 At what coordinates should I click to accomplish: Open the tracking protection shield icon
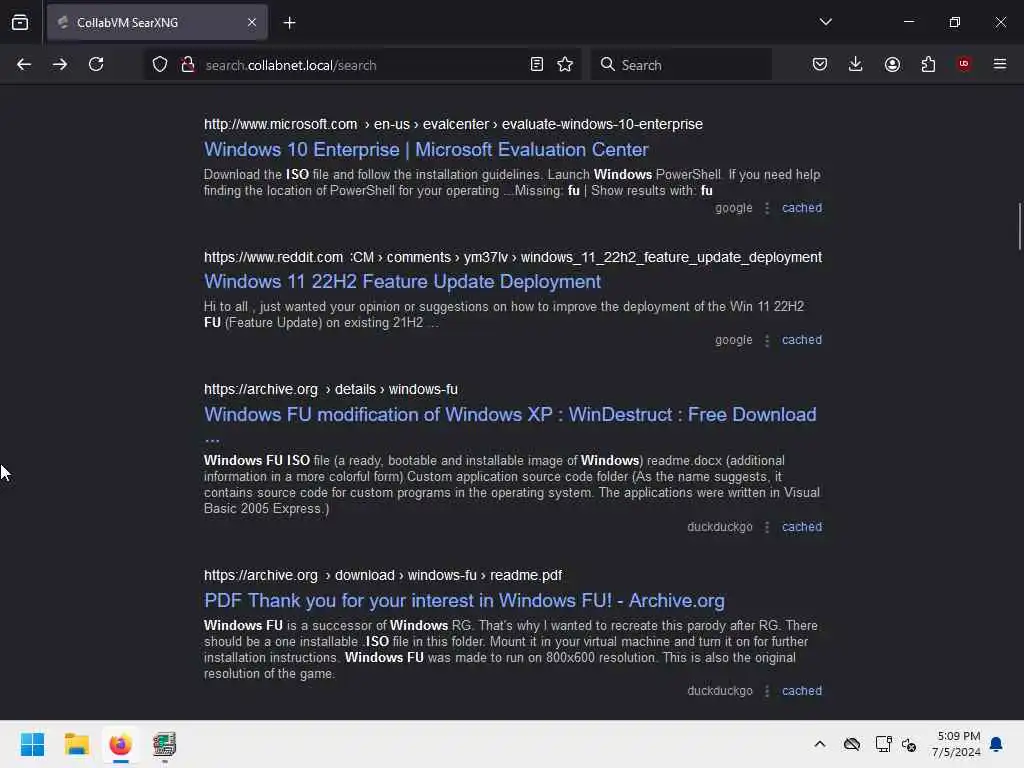coord(160,64)
